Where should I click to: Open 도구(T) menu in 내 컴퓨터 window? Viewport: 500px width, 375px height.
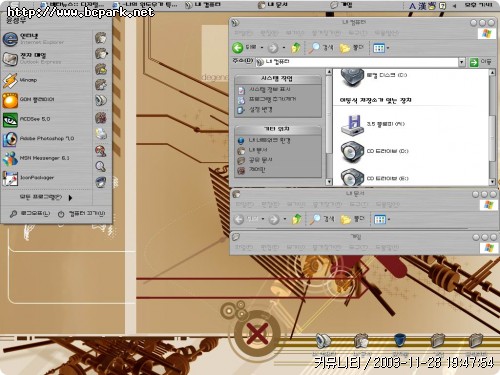(x=358, y=33)
